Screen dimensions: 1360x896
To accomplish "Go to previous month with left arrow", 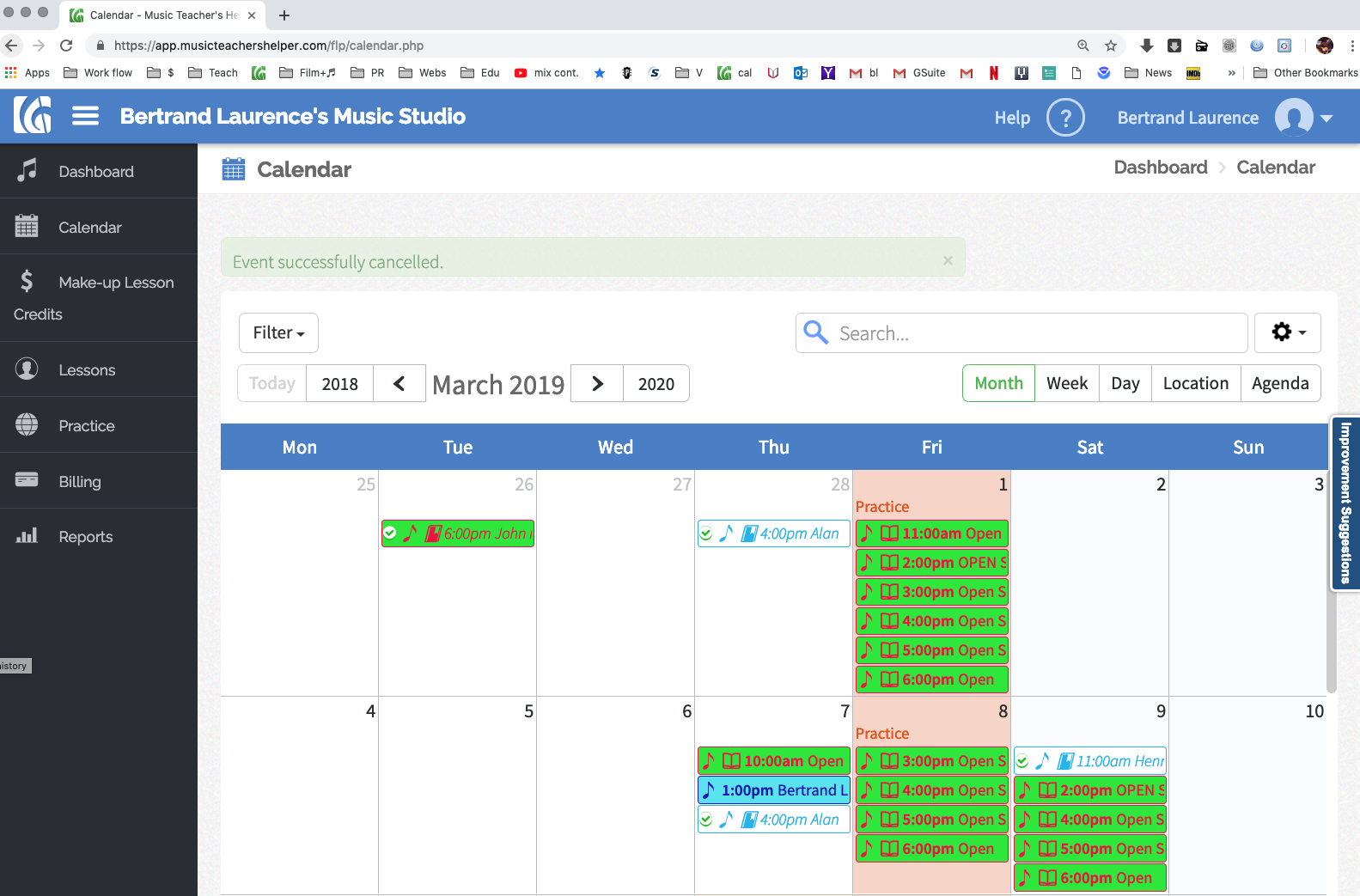I will [399, 384].
